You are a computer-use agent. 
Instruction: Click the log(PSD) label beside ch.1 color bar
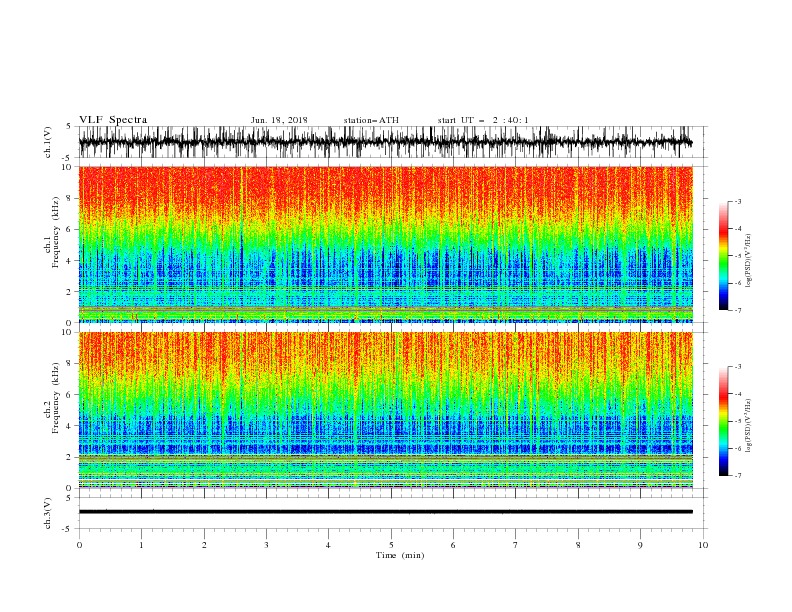coord(748,261)
